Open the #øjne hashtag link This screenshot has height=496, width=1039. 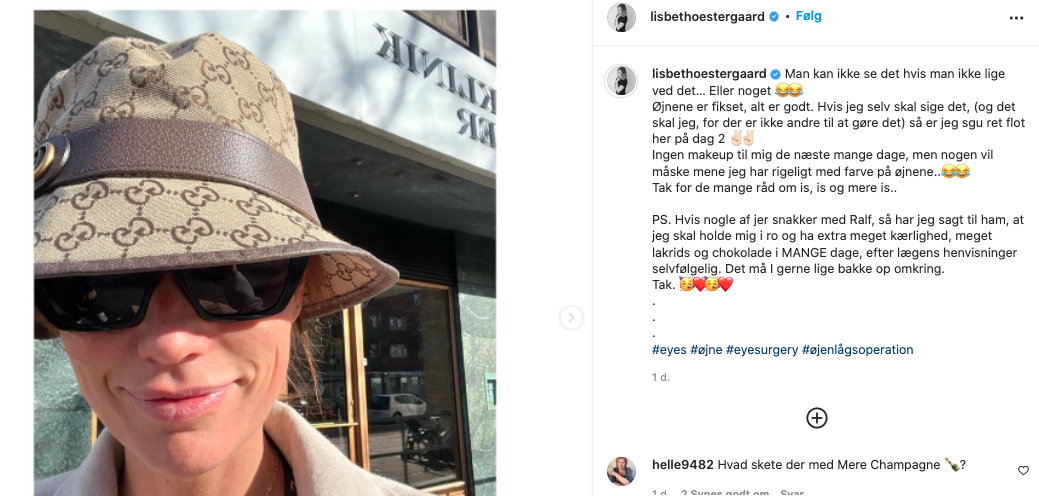tap(706, 350)
